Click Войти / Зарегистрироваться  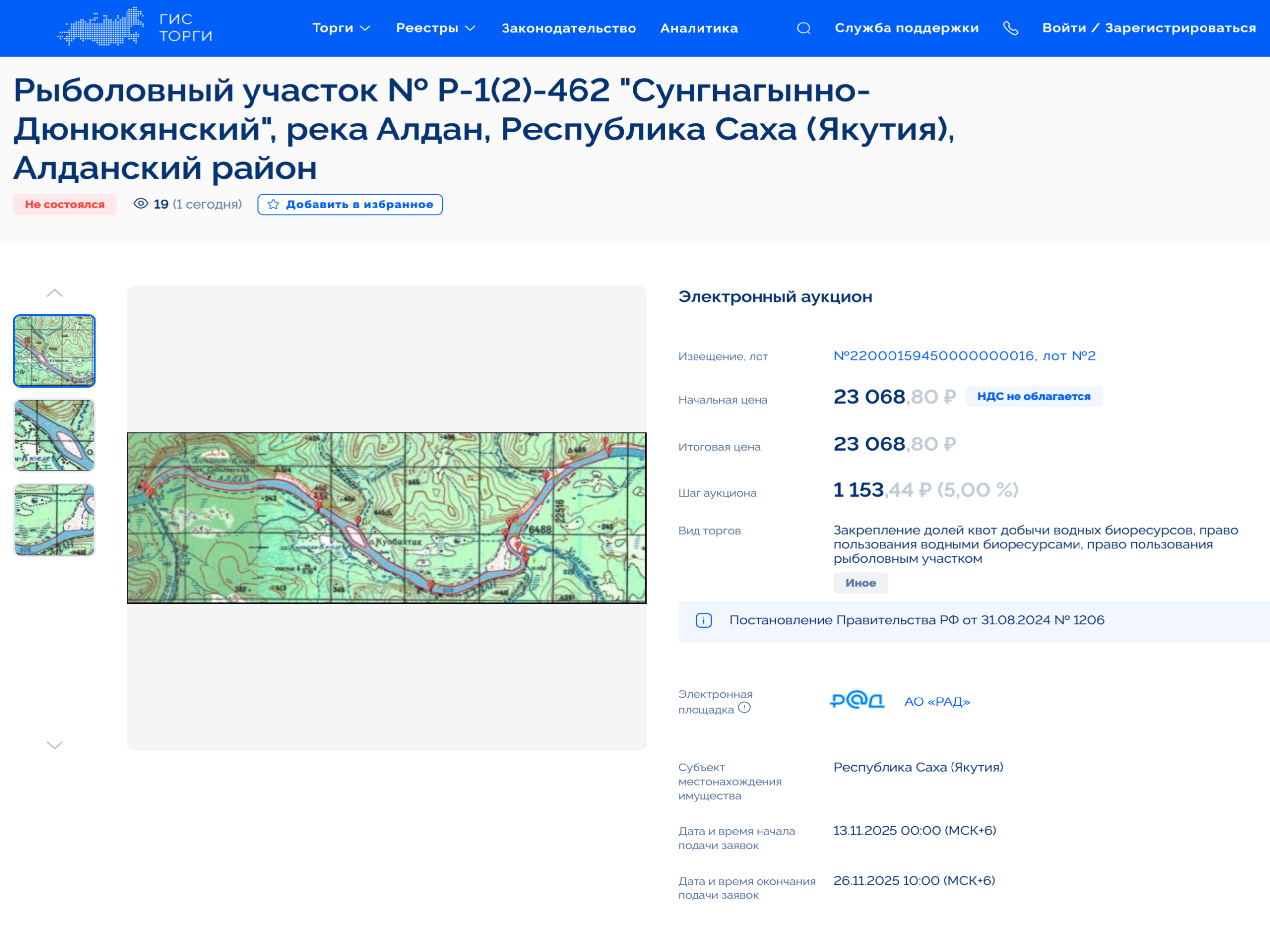tap(1148, 28)
